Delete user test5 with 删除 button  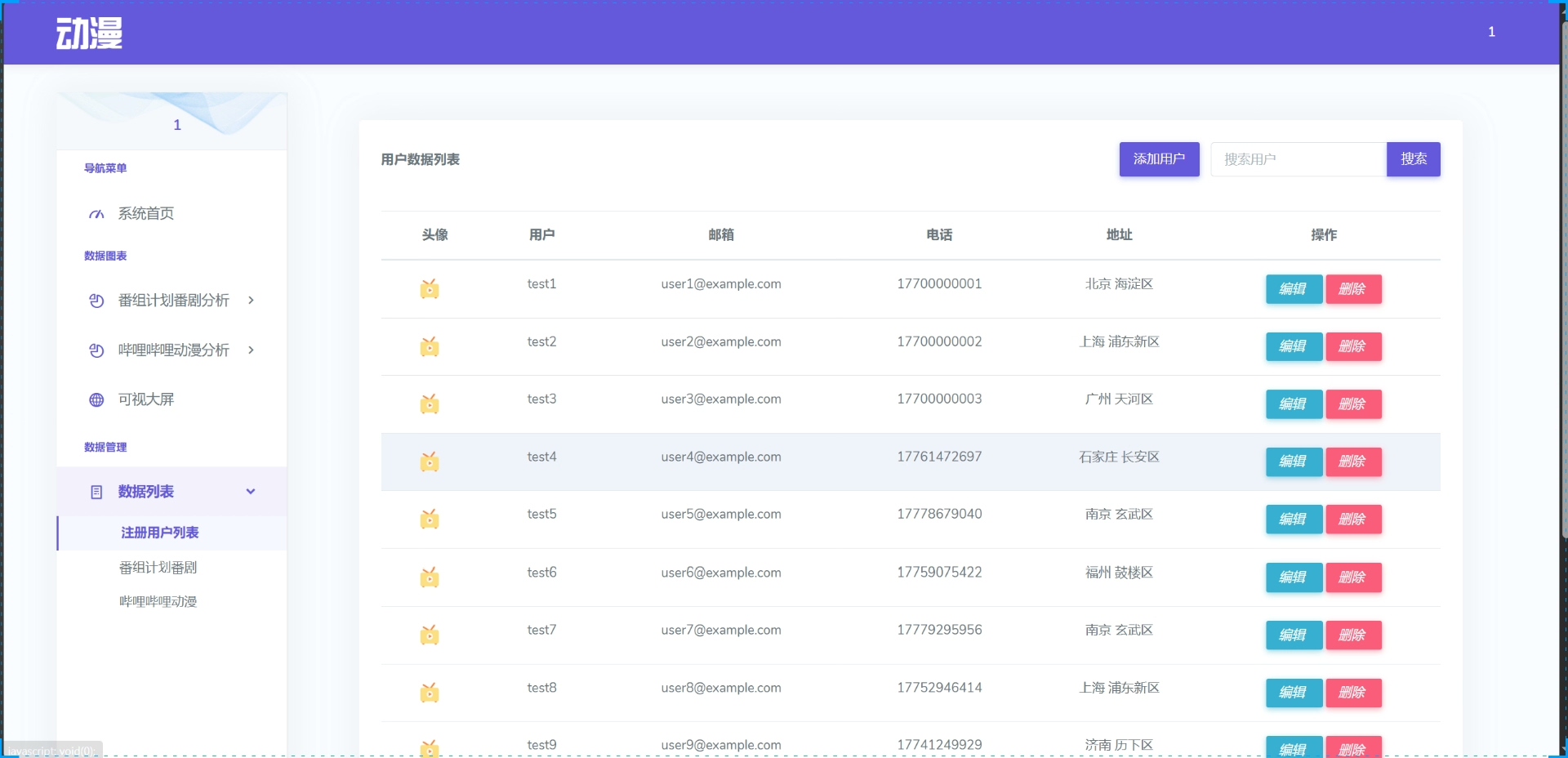coord(1353,519)
